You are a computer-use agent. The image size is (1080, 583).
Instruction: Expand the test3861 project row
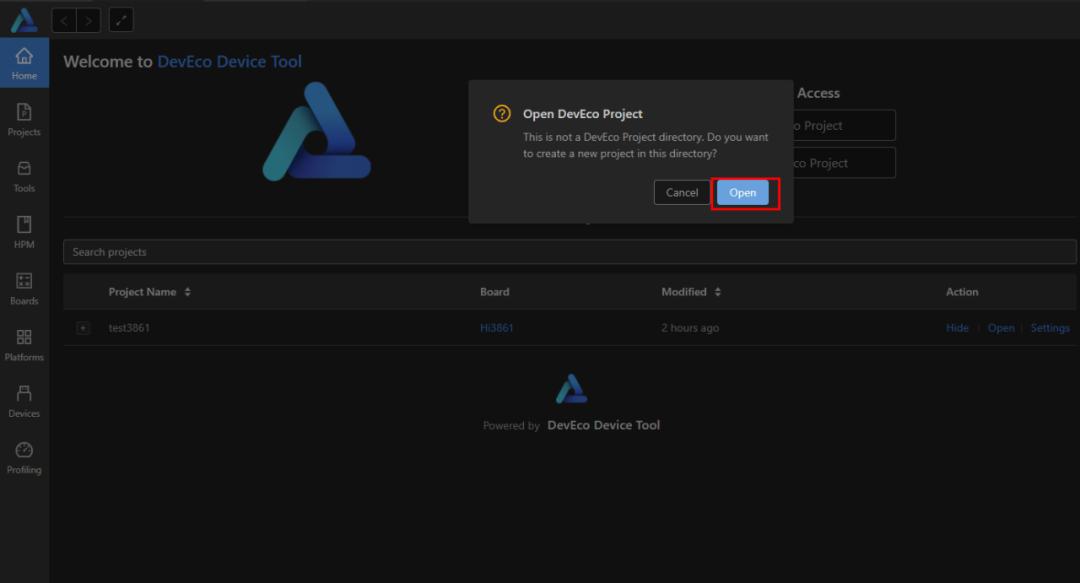83,328
